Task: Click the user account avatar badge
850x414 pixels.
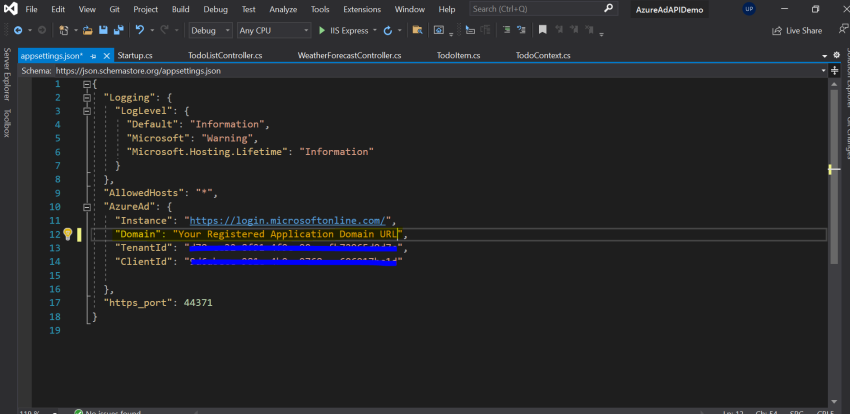Action: point(749,9)
